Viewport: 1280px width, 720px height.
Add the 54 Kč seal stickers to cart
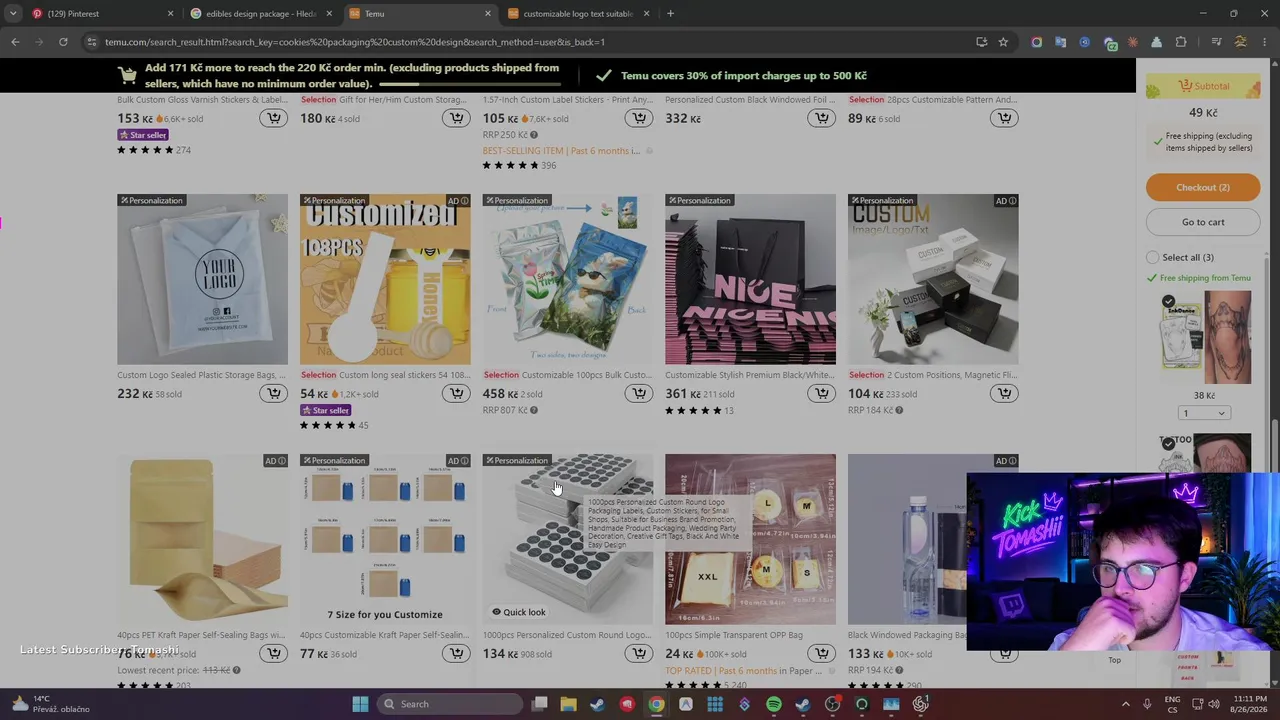[x=456, y=394]
